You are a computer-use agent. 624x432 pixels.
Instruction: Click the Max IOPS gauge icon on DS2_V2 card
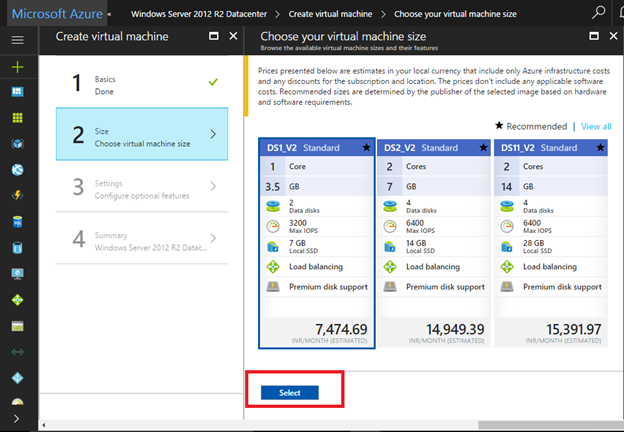tap(390, 226)
